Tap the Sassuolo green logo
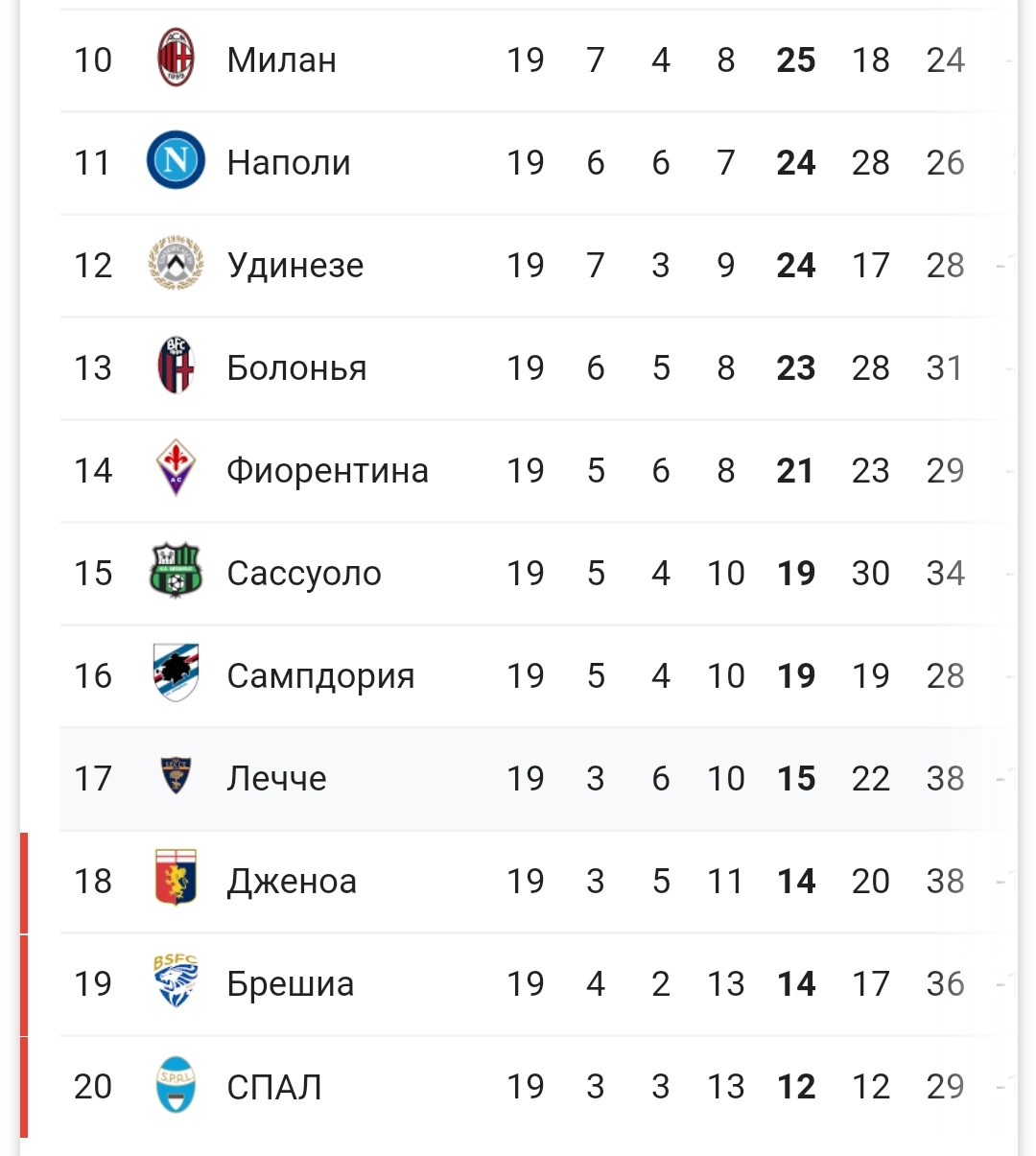The image size is (1036, 1156). pos(176,571)
